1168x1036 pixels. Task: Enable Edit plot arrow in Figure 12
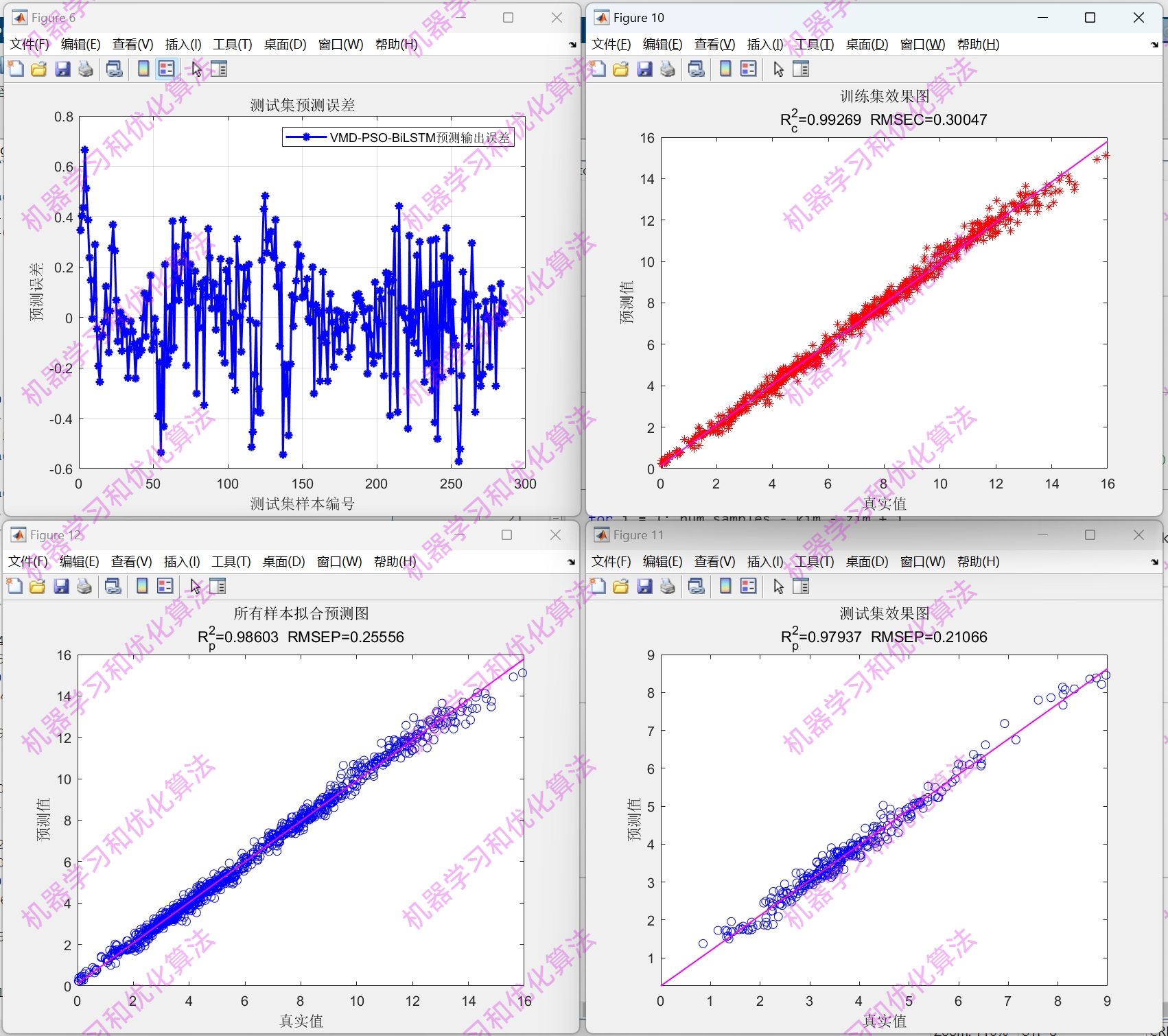[x=195, y=586]
